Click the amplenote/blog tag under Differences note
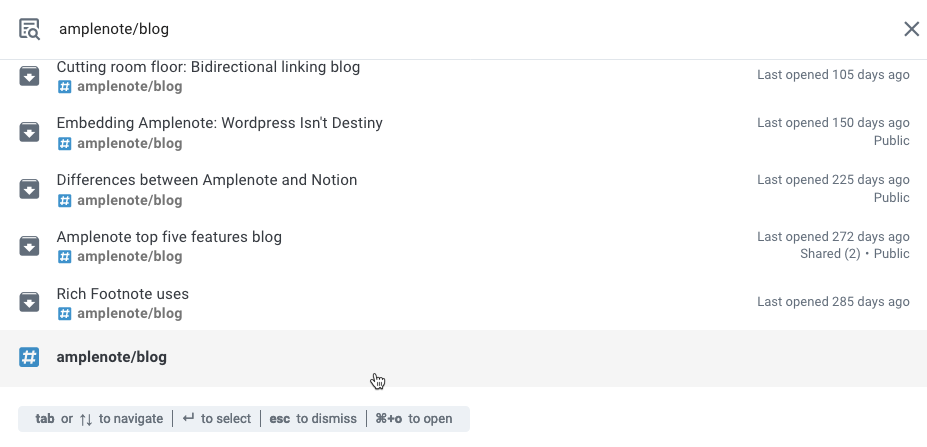927x447 pixels. point(129,200)
